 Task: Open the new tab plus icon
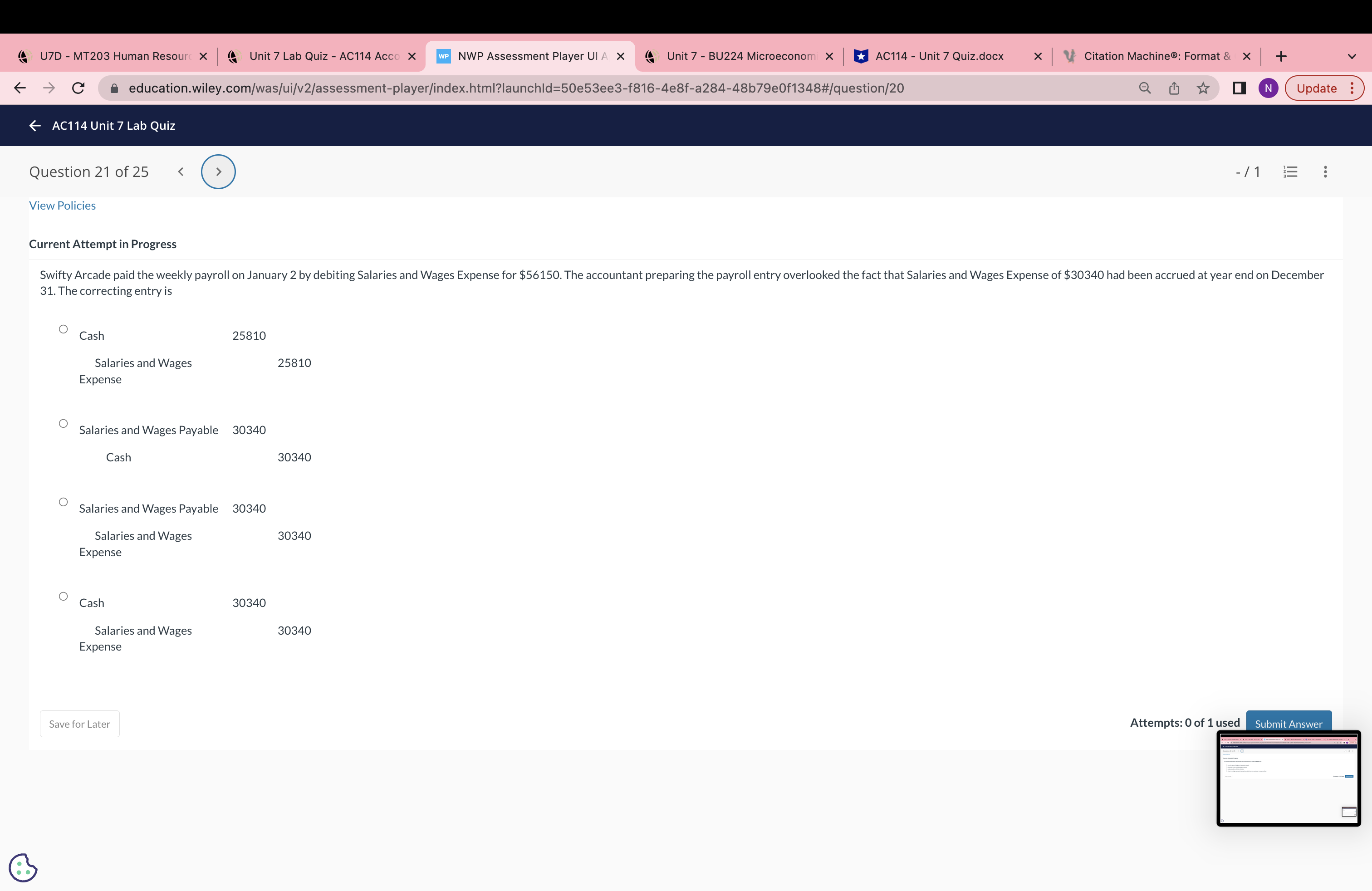point(1281,56)
